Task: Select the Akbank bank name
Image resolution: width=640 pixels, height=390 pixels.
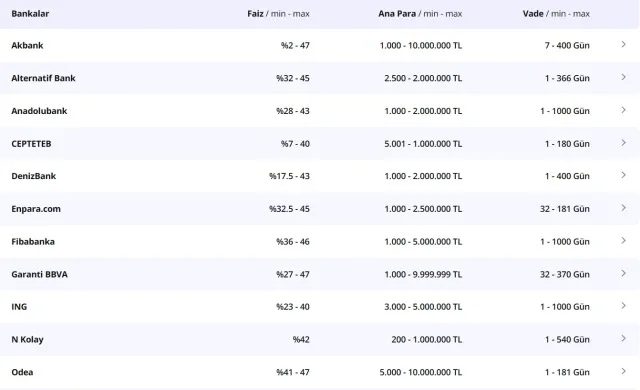Action: tap(27, 45)
